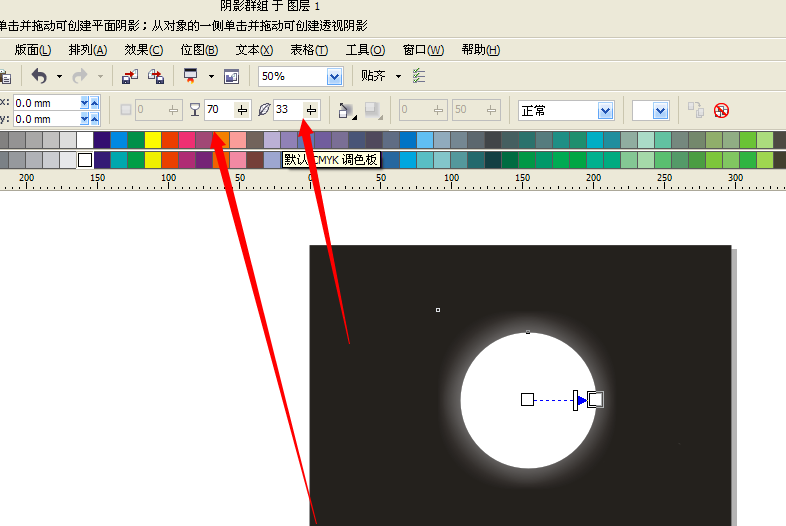Pick the magenta swatch in bottom palette row
This screenshot has width=786, height=526.
(187, 160)
